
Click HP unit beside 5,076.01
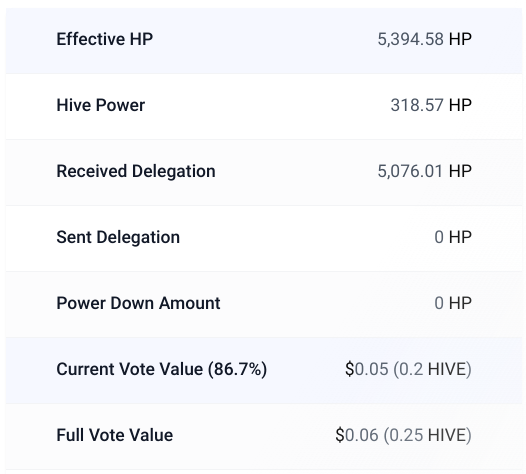tap(460, 171)
